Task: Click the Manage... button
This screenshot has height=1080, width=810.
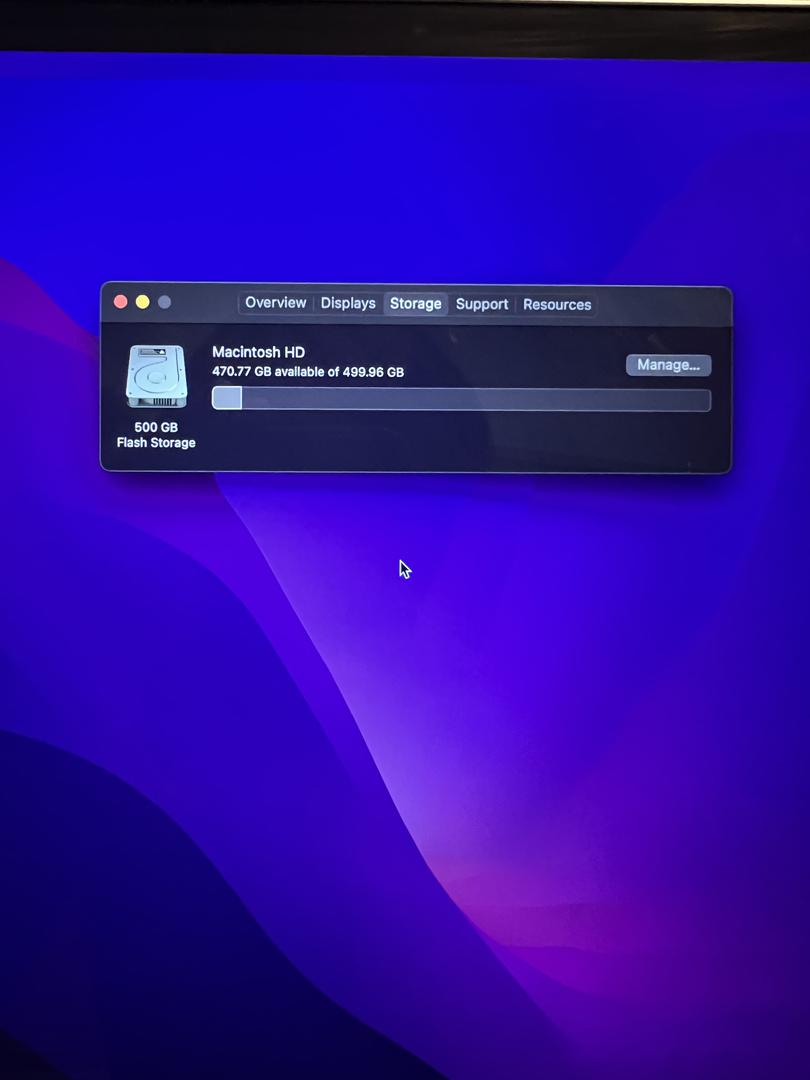Action: point(668,365)
